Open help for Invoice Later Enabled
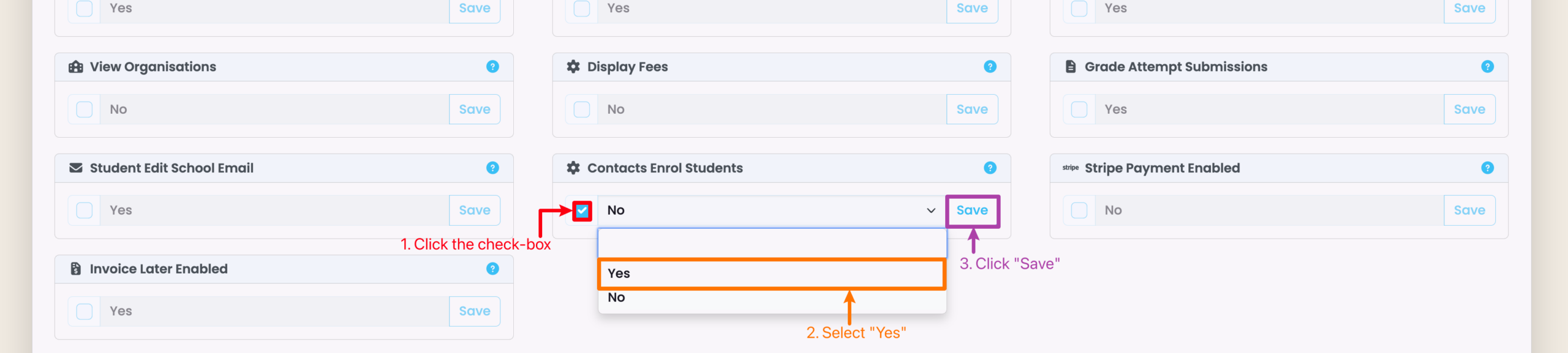 coord(492,269)
